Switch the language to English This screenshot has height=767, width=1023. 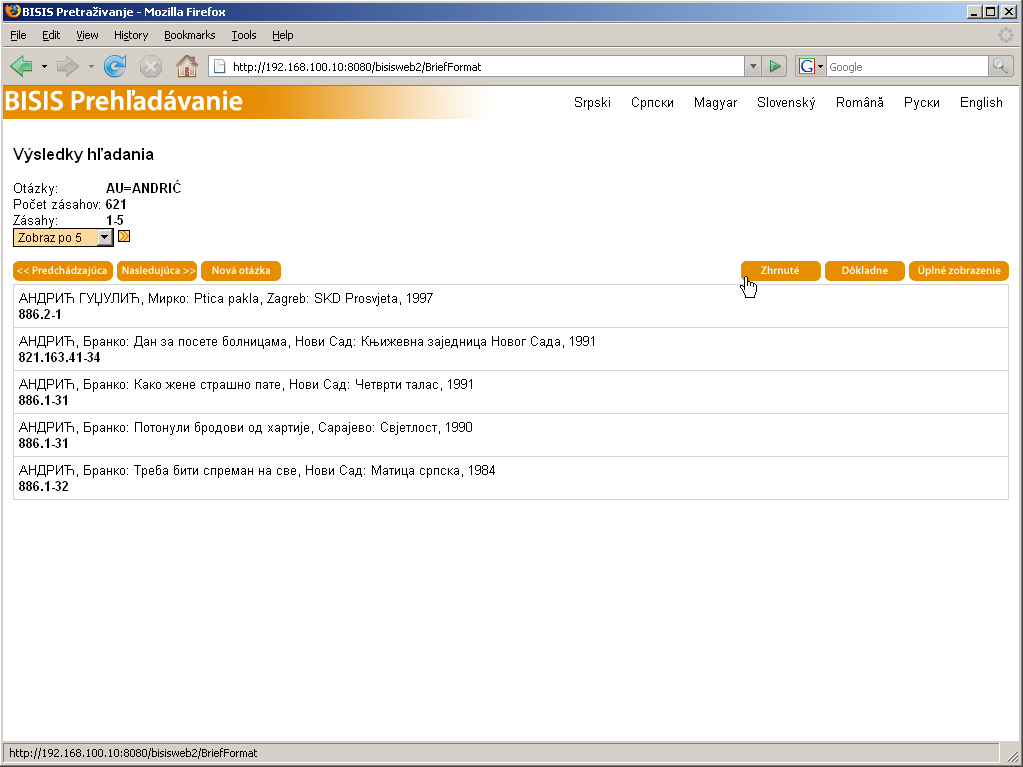[980, 103]
